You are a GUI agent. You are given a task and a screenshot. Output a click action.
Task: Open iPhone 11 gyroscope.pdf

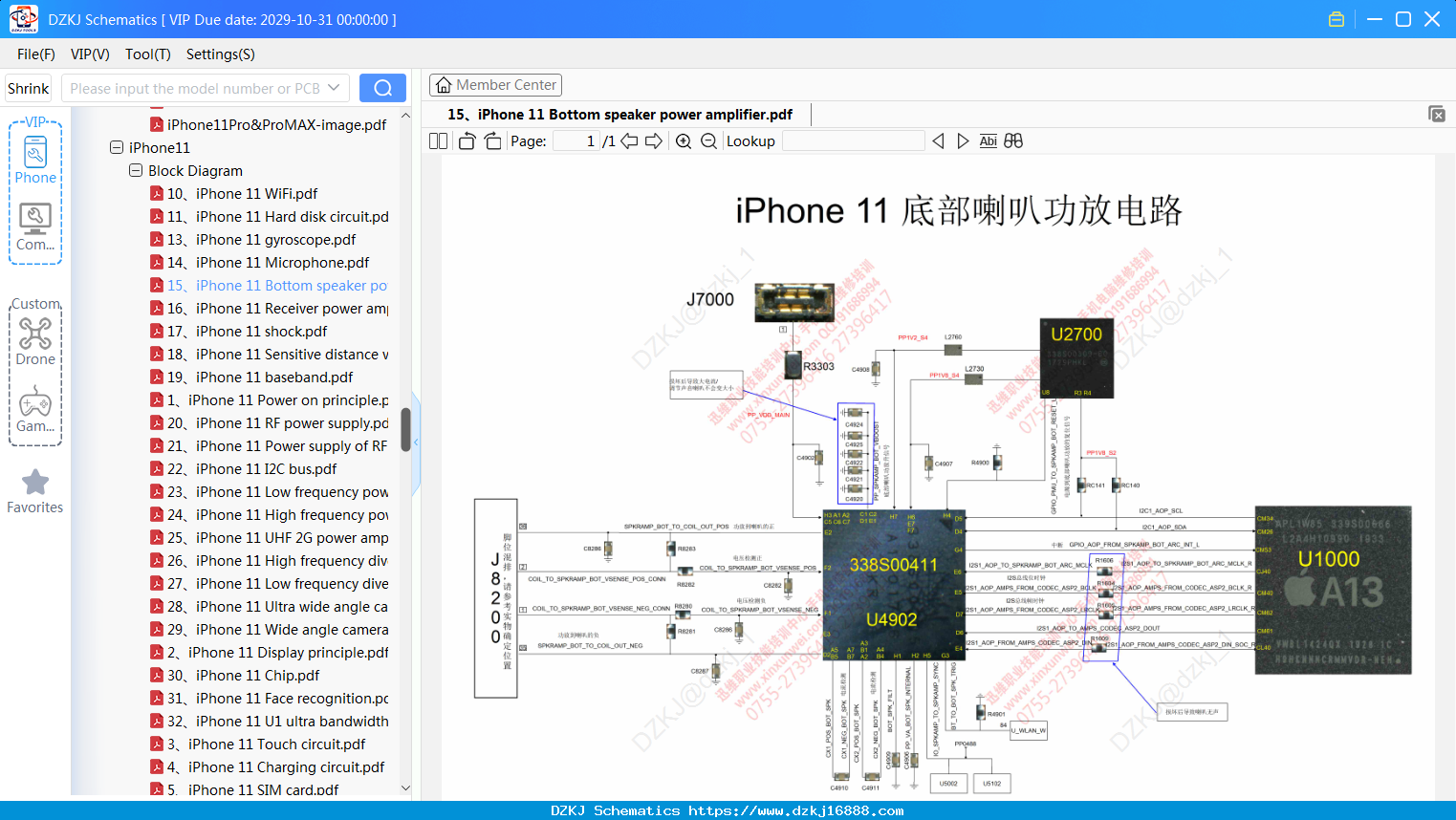pyautogui.click(x=252, y=239)
